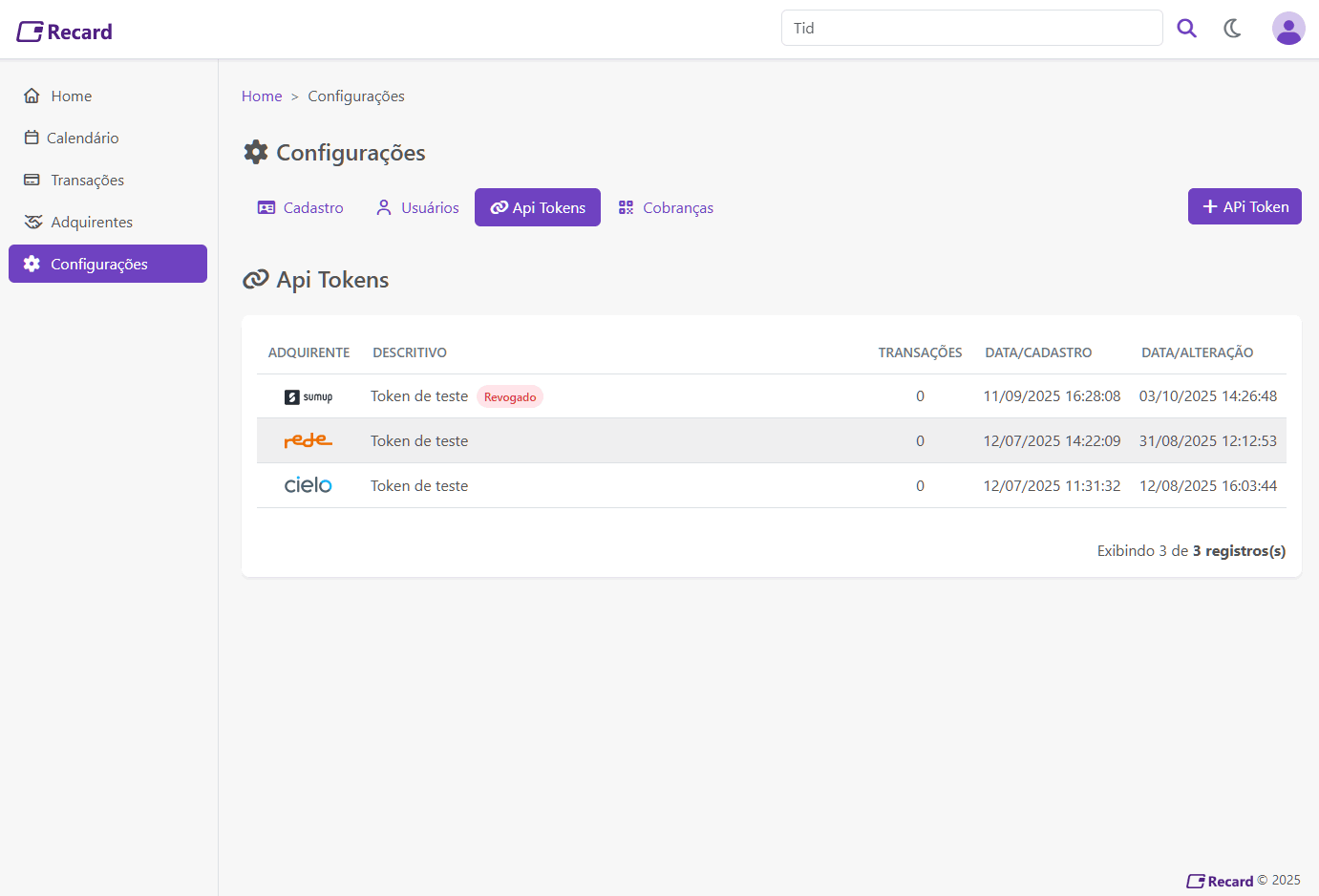Focus the Tid search input field

tap(971, 29)
